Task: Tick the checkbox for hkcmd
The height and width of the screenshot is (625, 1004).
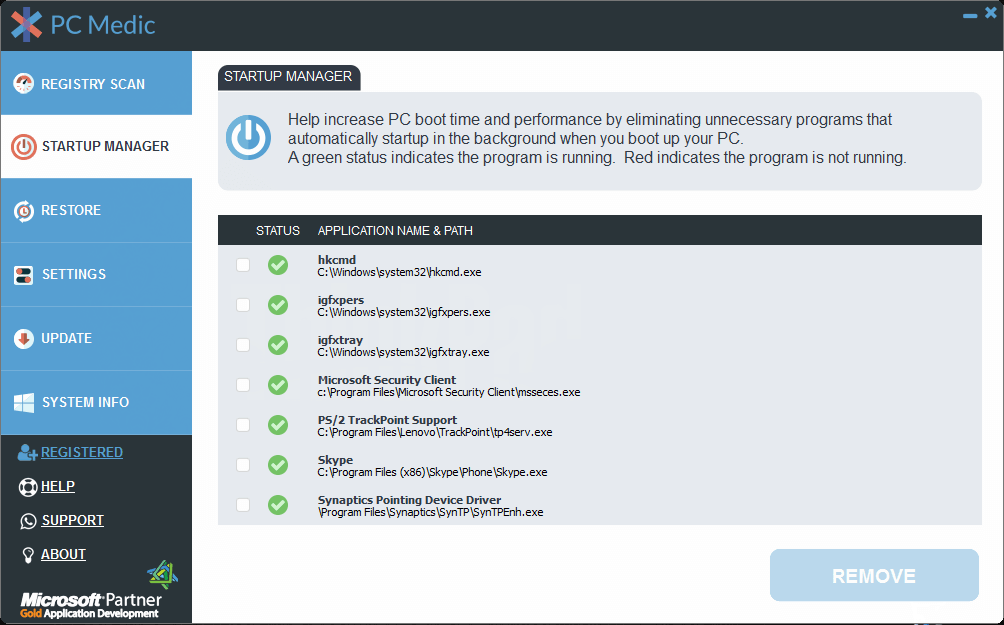Action: (243, 265)
